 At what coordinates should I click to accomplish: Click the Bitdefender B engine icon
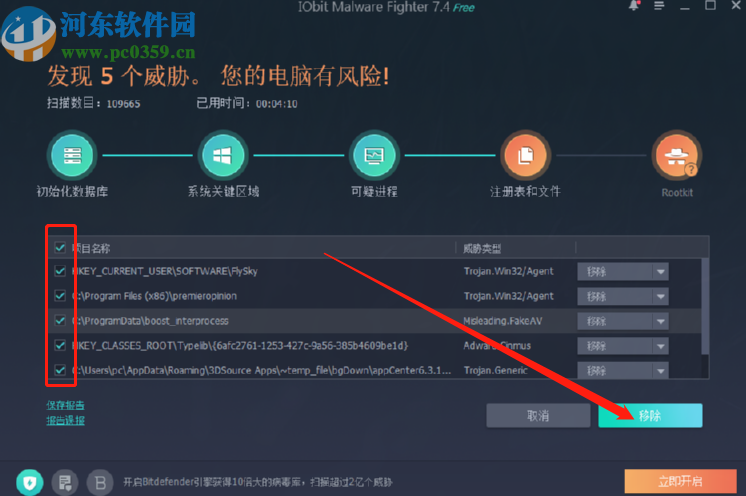click(100, 483)
